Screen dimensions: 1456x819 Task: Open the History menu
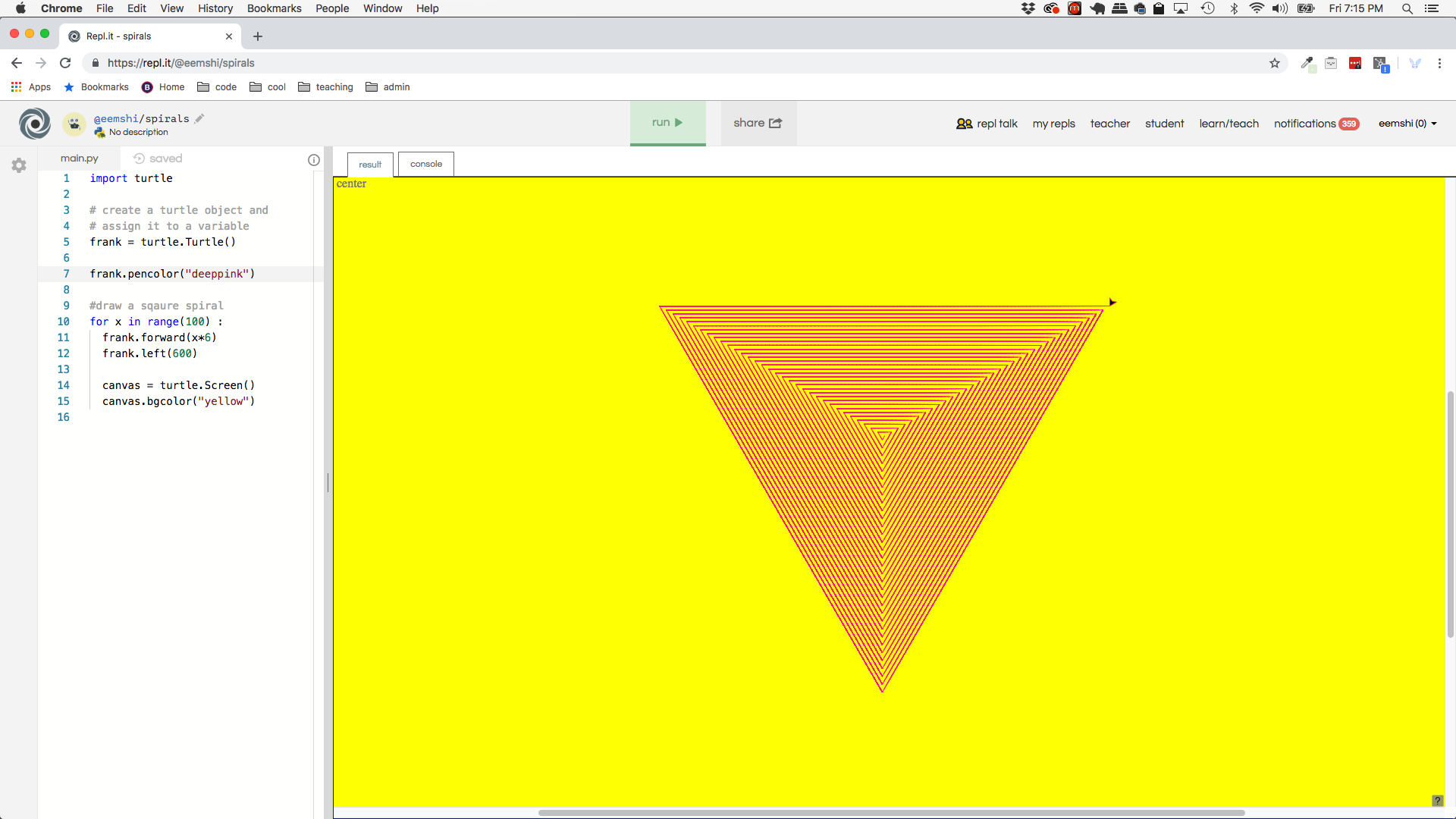[x=215, y=8]
